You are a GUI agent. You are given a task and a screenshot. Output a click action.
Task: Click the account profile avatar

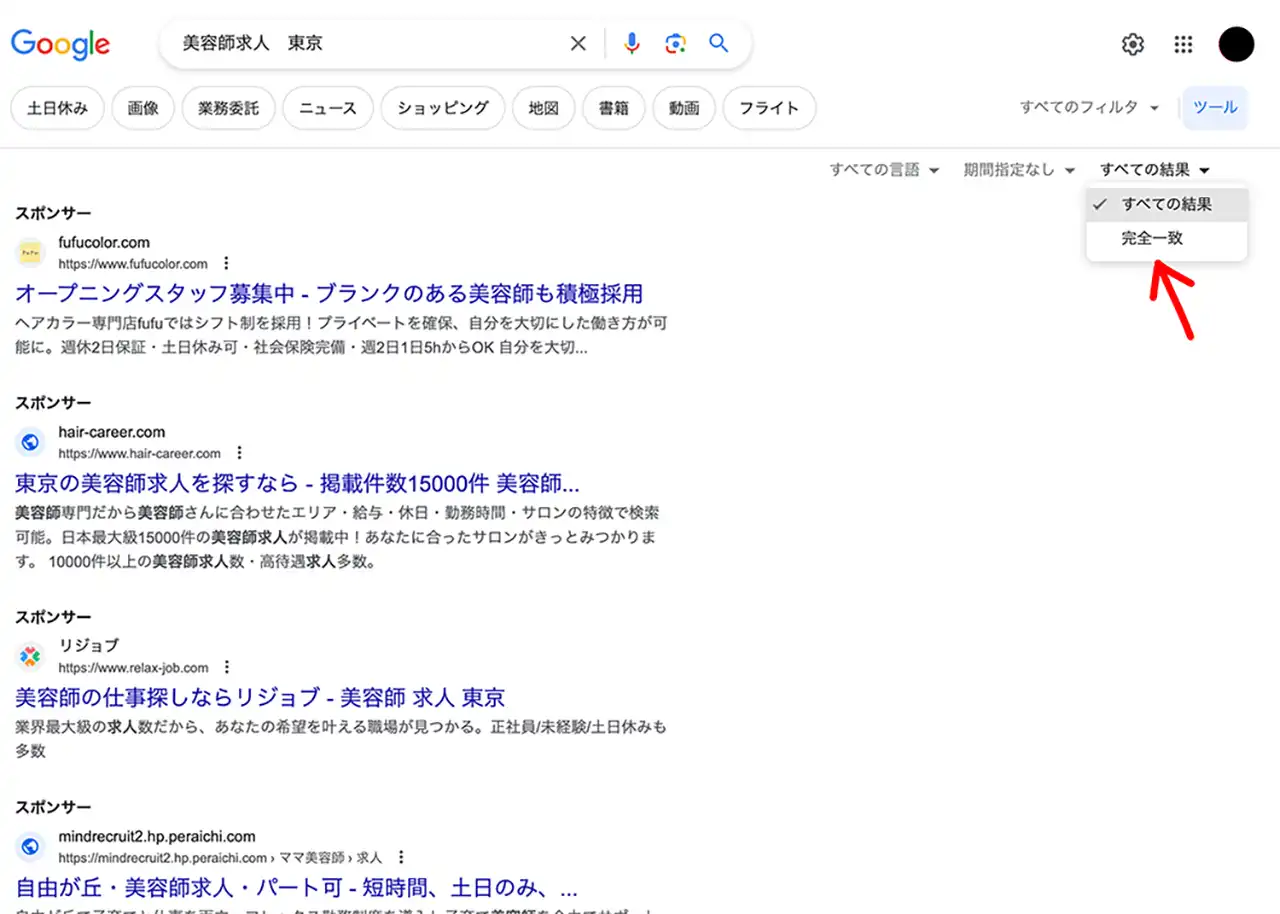tap(1236, 44)
